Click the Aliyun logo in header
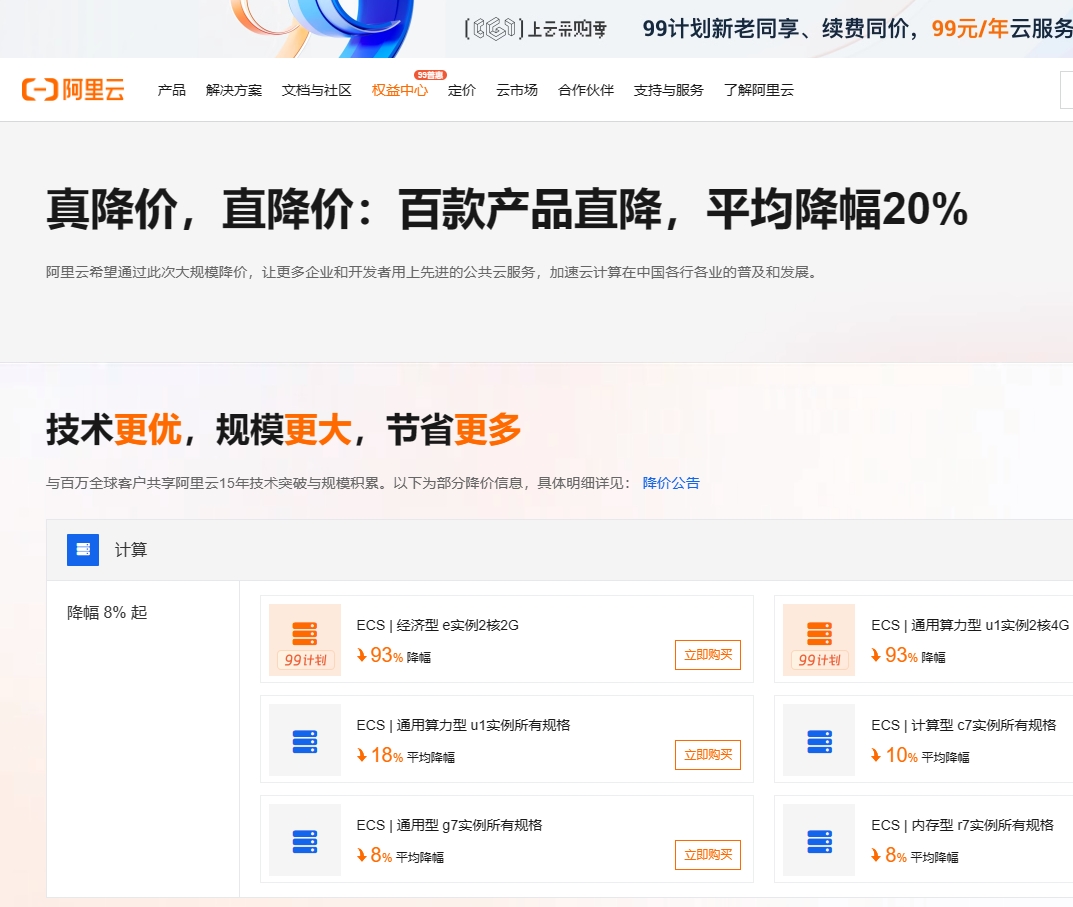Image resolution: width=1073 pixels, height=907 pixels. click(73, 90)
